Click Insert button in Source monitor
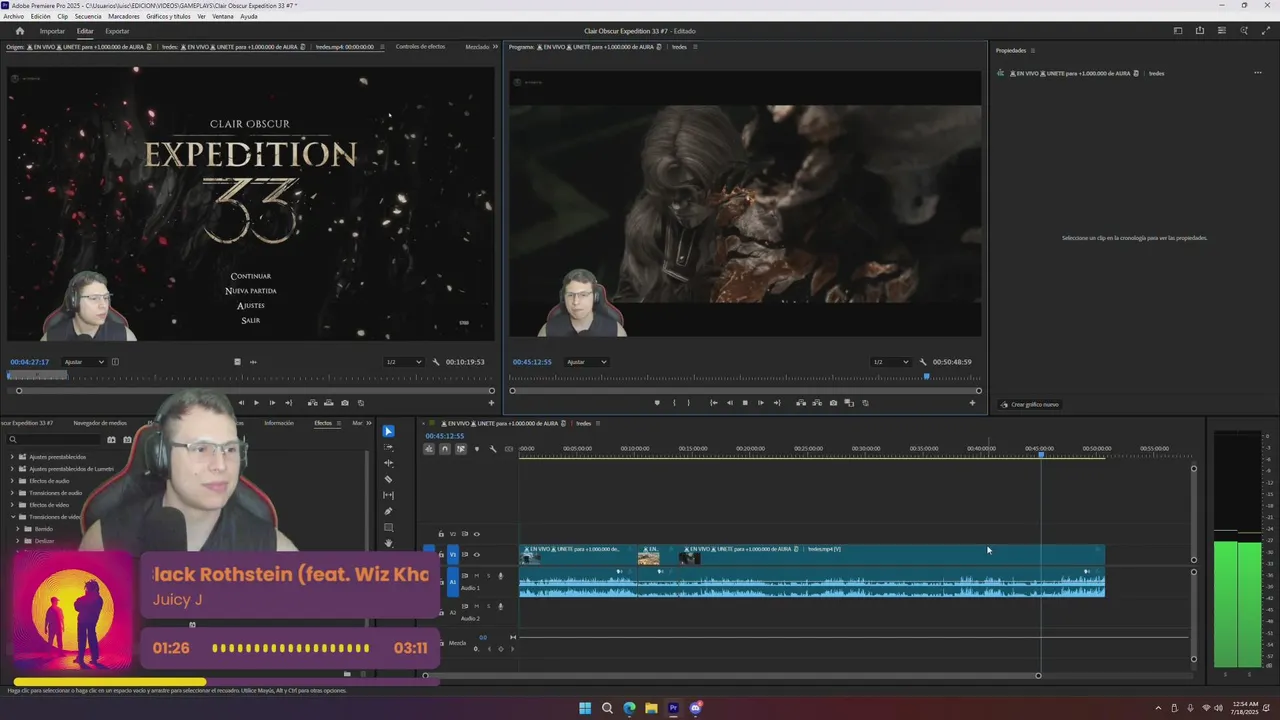Screen dimensions: 1280x720 312,403
